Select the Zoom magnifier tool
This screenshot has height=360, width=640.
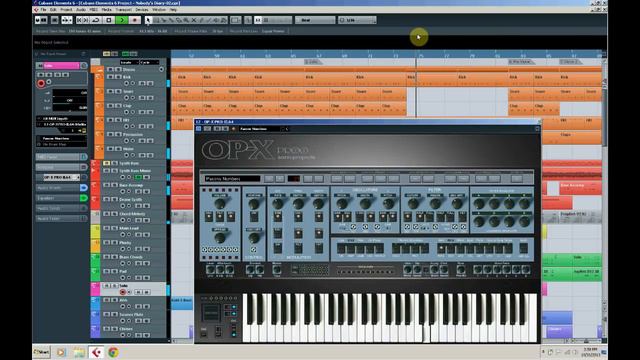pos(185,20)
